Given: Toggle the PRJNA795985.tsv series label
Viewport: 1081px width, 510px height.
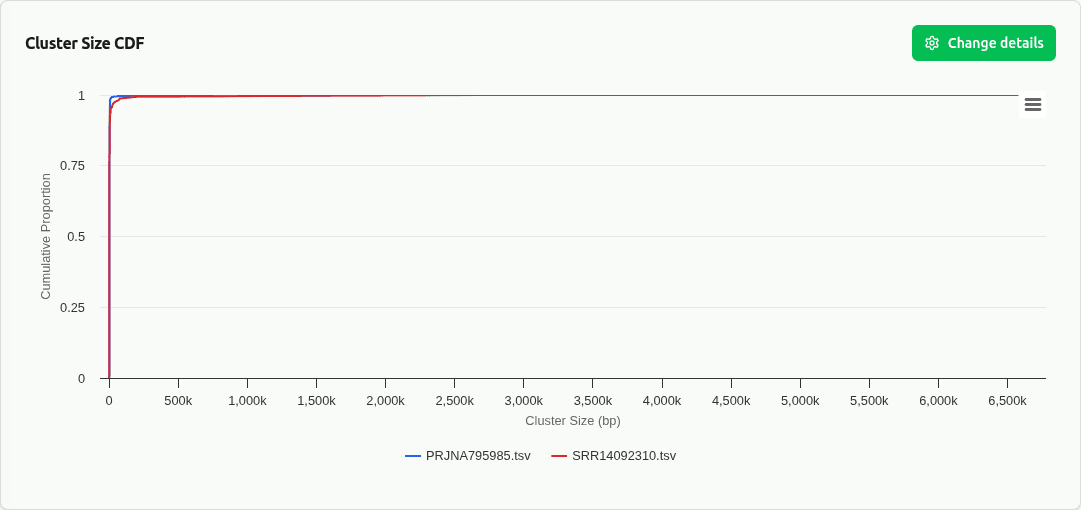Looking at the screenshot, I should (478, 456).
